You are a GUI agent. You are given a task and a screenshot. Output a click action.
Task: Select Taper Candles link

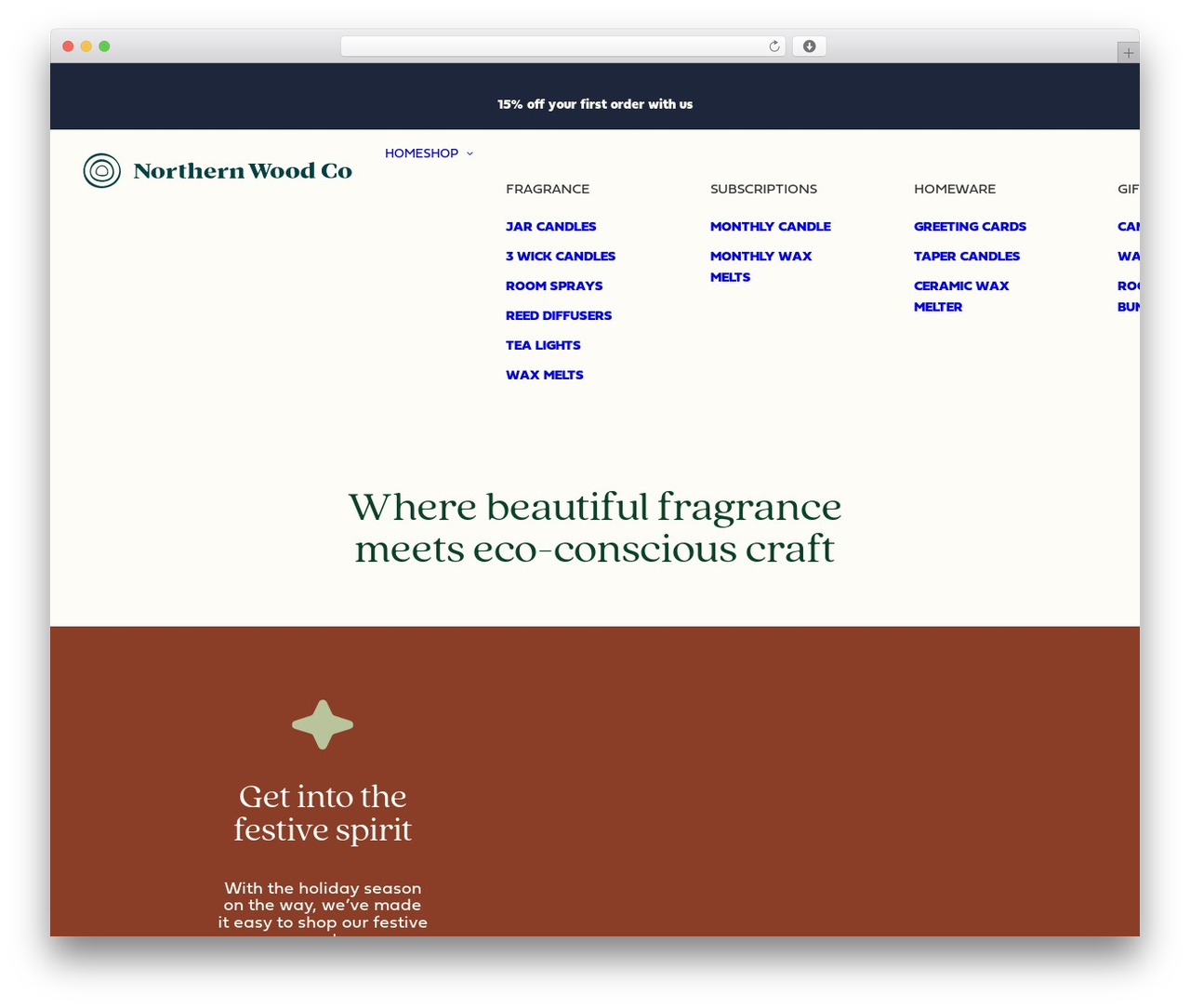click(x=967, y=256)
